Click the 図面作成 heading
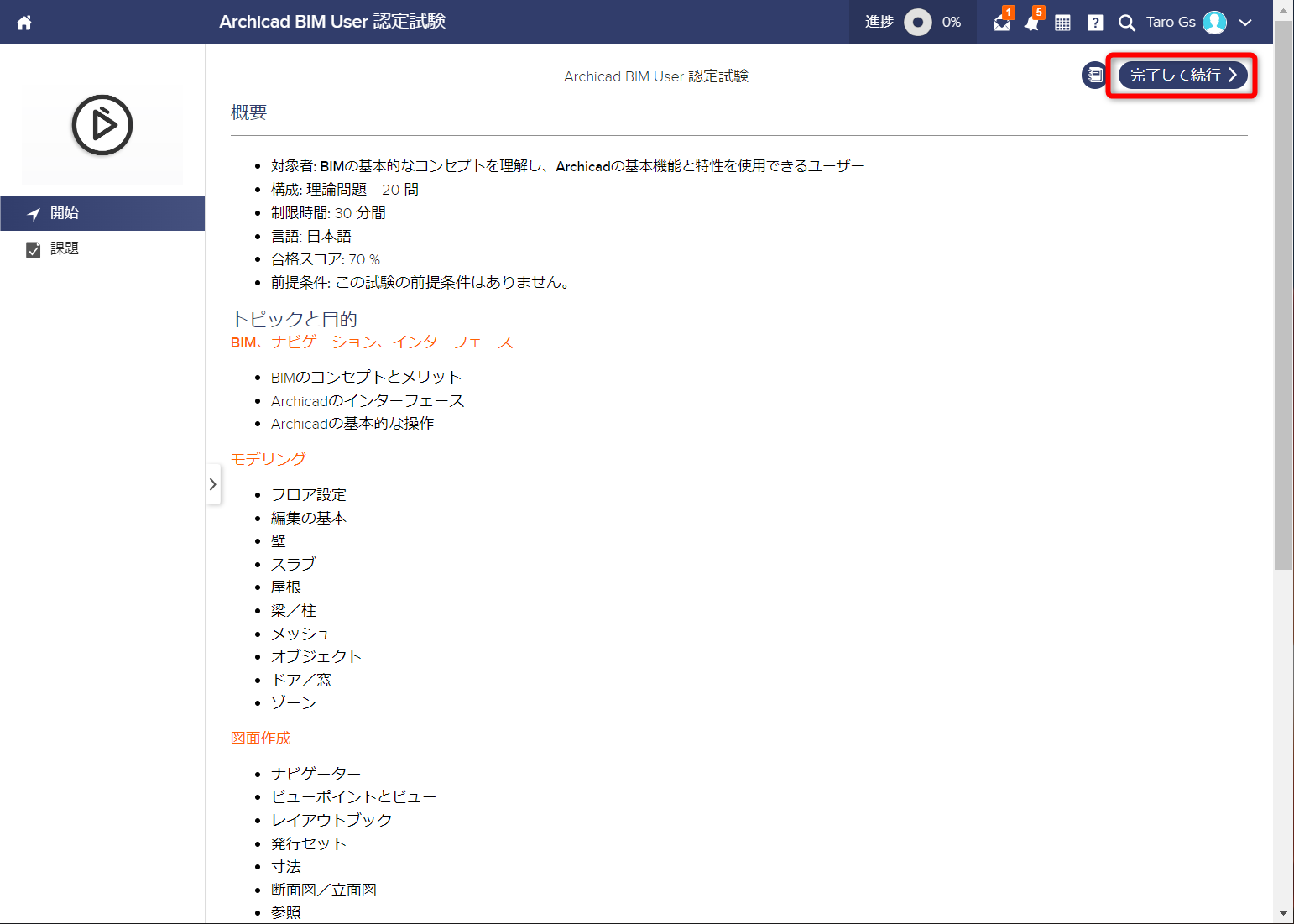This screenshot has height=924, width=1294. click(x=261, y=738)
